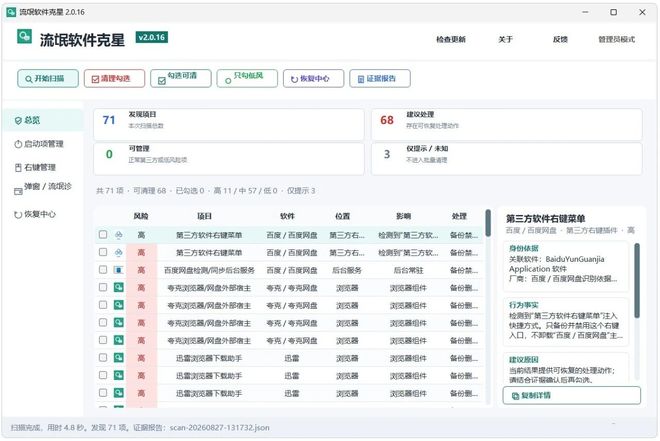
Task: Click the 位置 column header
Action: [x=343, y=216]
